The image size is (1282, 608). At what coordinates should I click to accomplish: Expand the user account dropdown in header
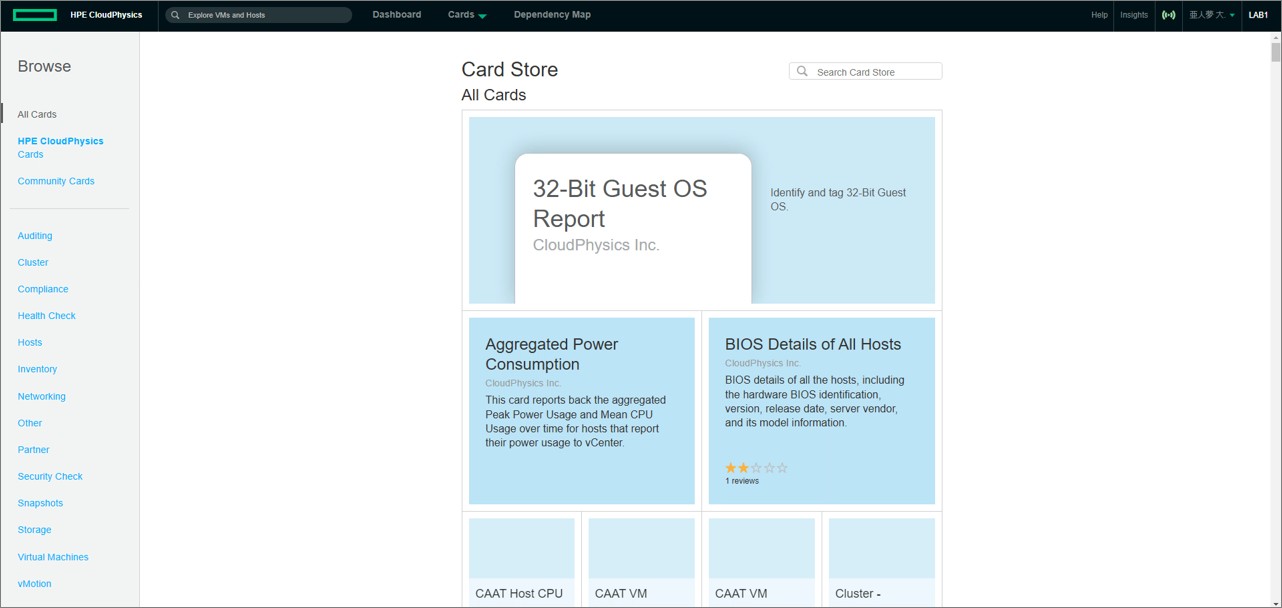[1212, 15]
